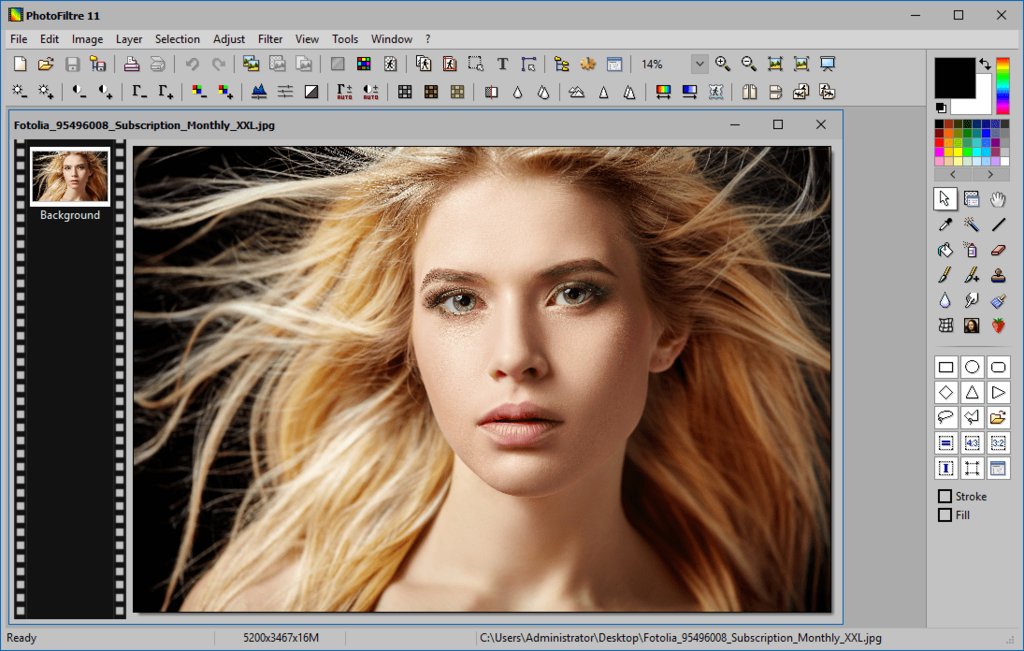
Task: Choose the Lasso selection shape
Action: (x=945, y=417)
